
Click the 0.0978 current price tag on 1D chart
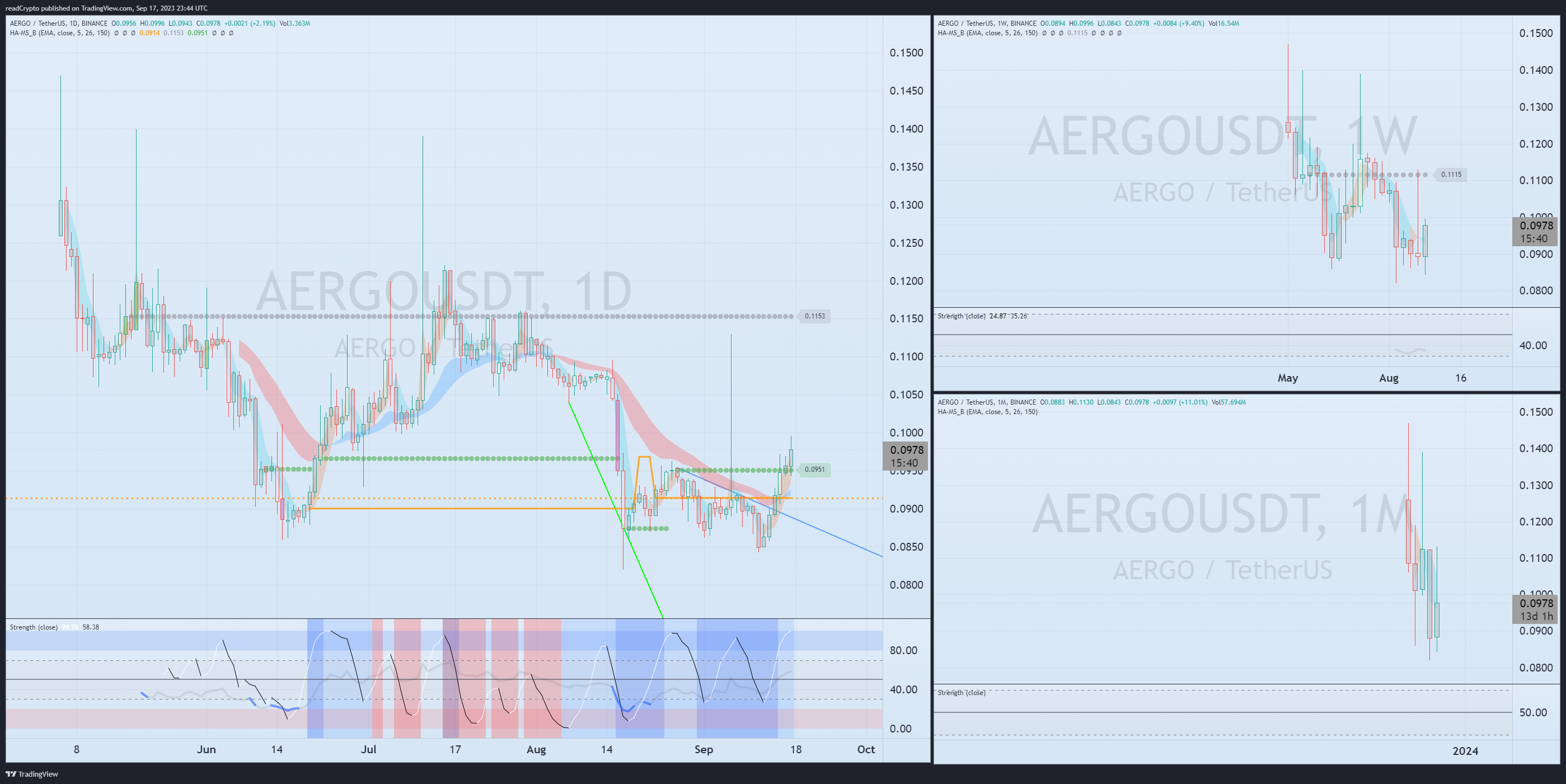tap(906, 456)
